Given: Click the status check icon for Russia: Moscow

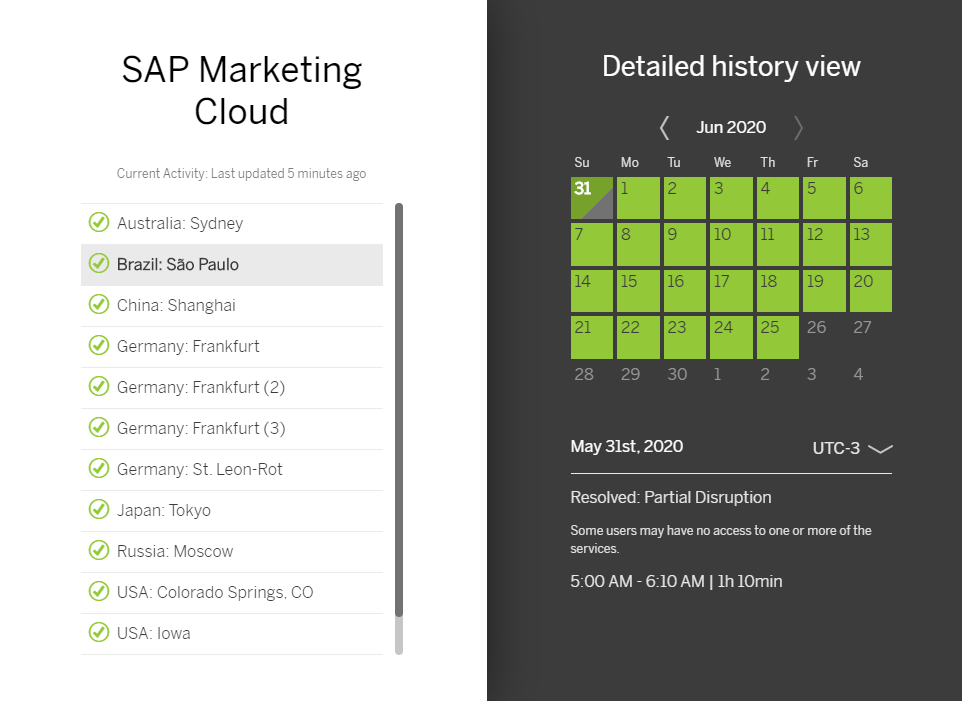Looking at the screenshot, I should (99, 550).
